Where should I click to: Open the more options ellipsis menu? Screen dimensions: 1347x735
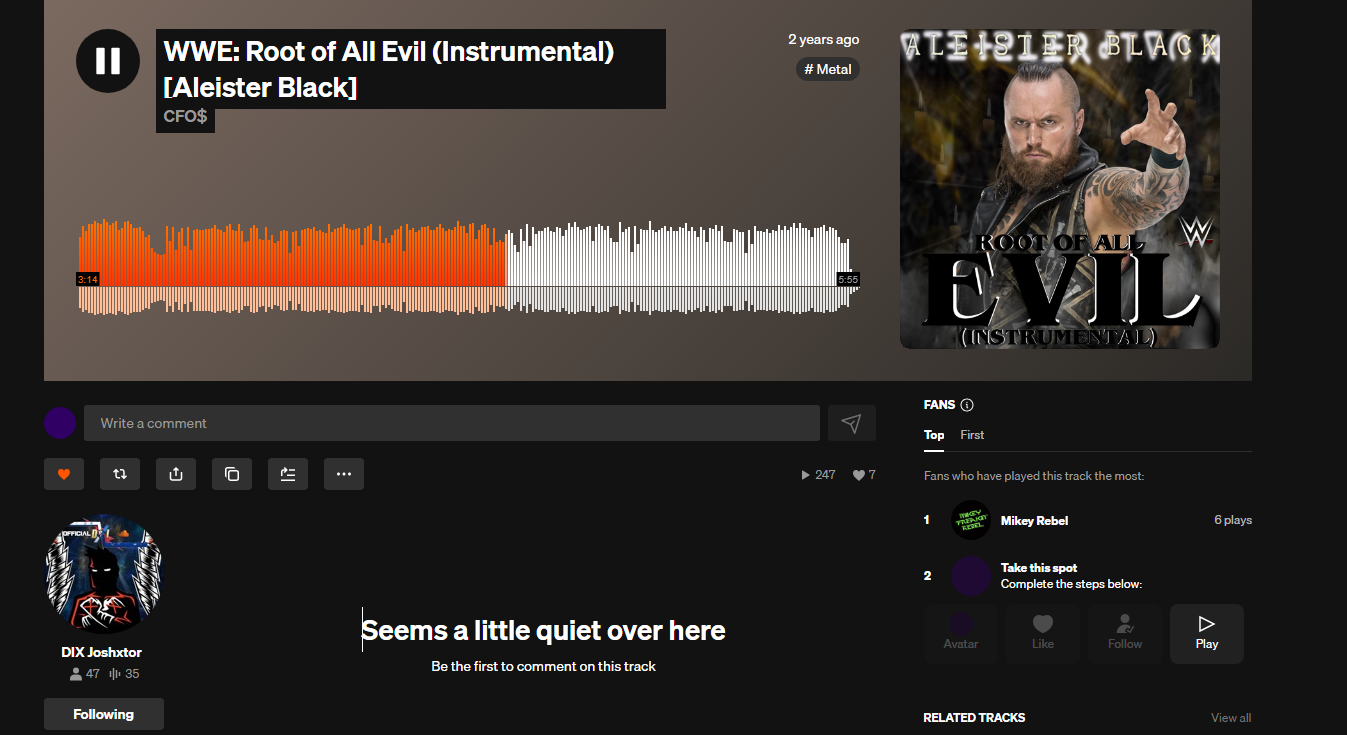tap(344, 474)
